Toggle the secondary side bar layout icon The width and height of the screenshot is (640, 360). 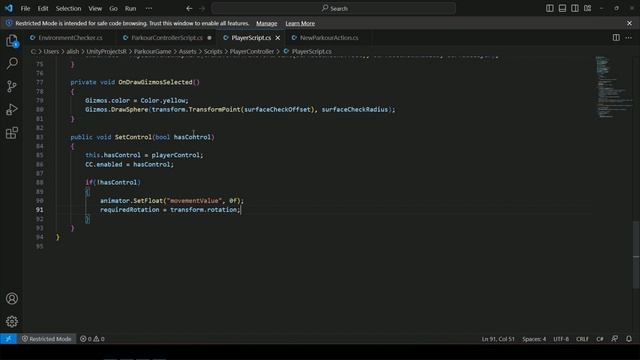pyautogui.click(x=575, y=8)
